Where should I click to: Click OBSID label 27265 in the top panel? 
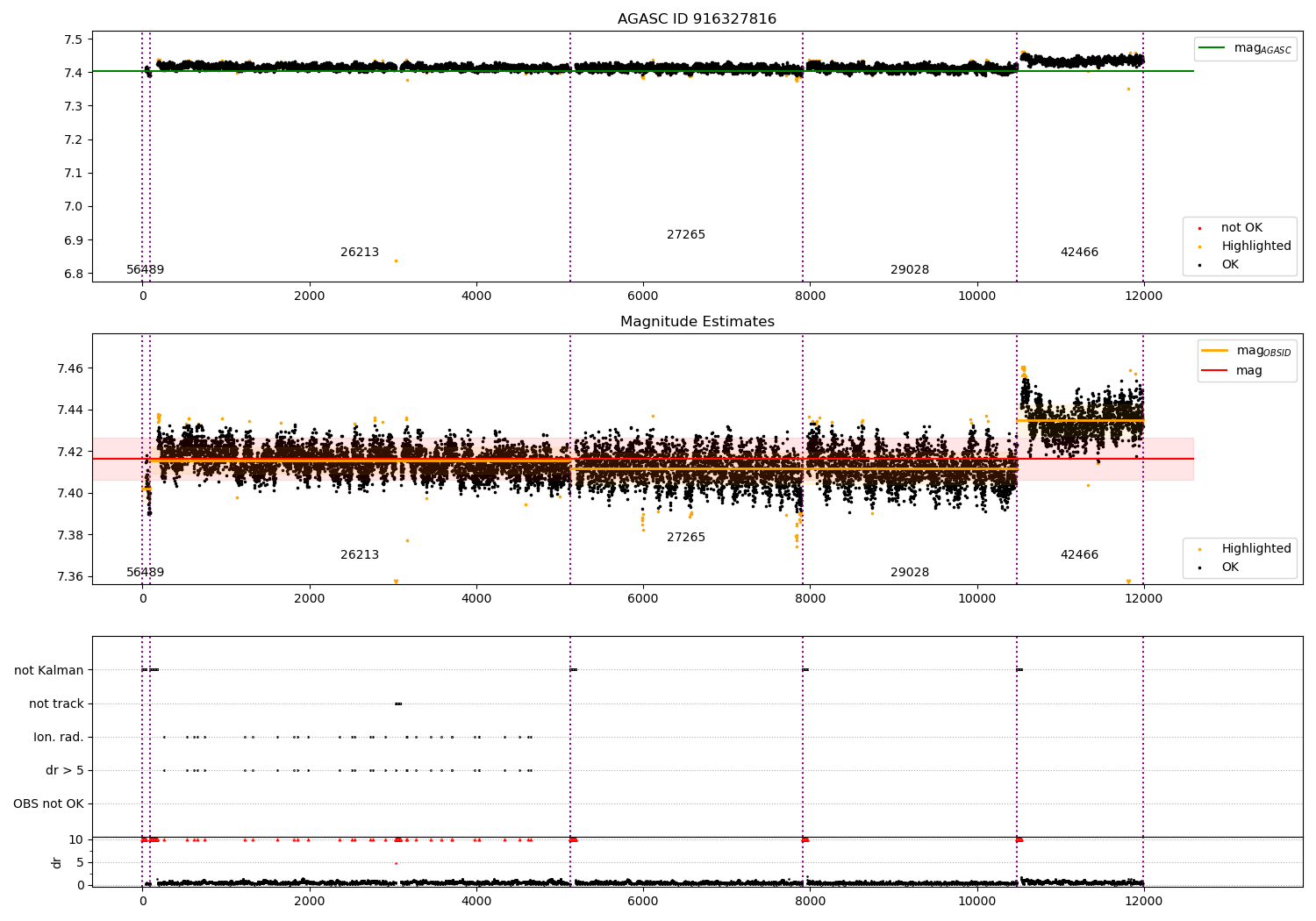pyautogui.click(x=686, y=235)
